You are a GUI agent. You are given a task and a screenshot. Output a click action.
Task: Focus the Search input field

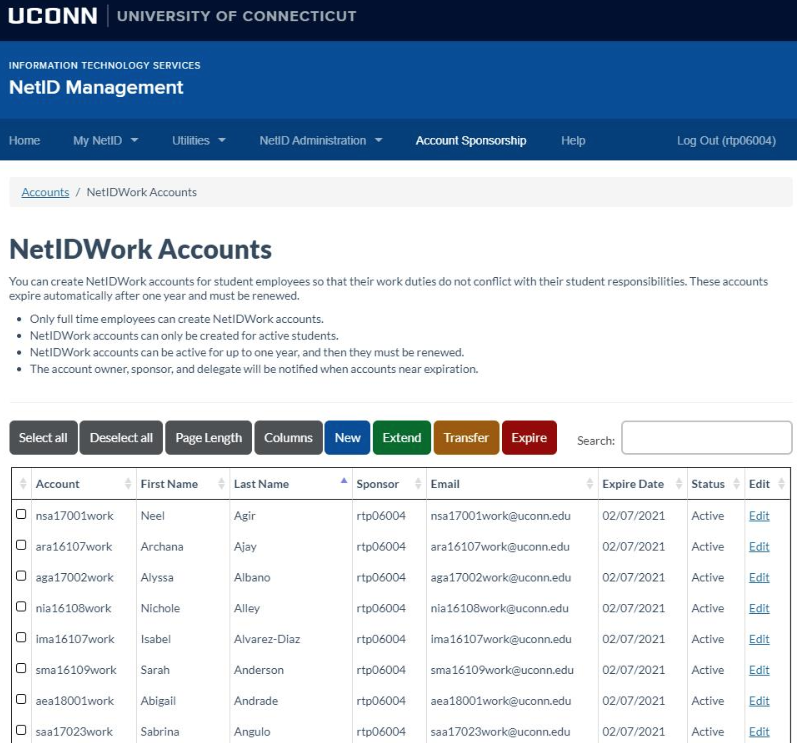(706, 438)
